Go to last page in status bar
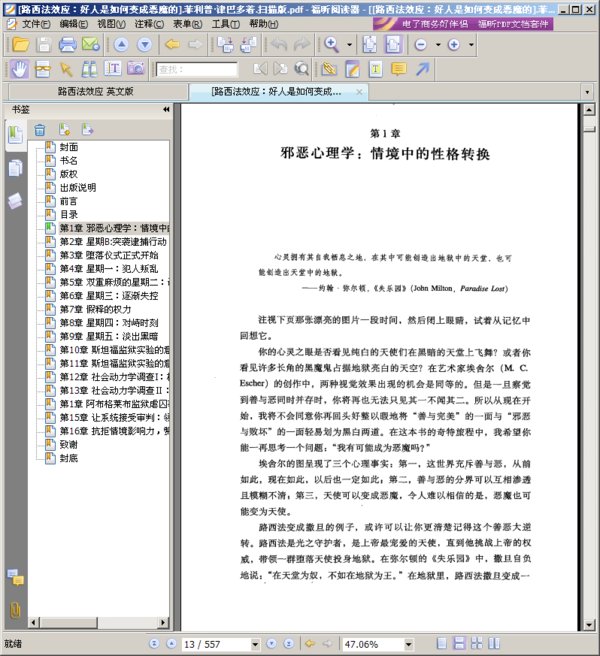Screen dimensions: 600x656 [289, 644]
